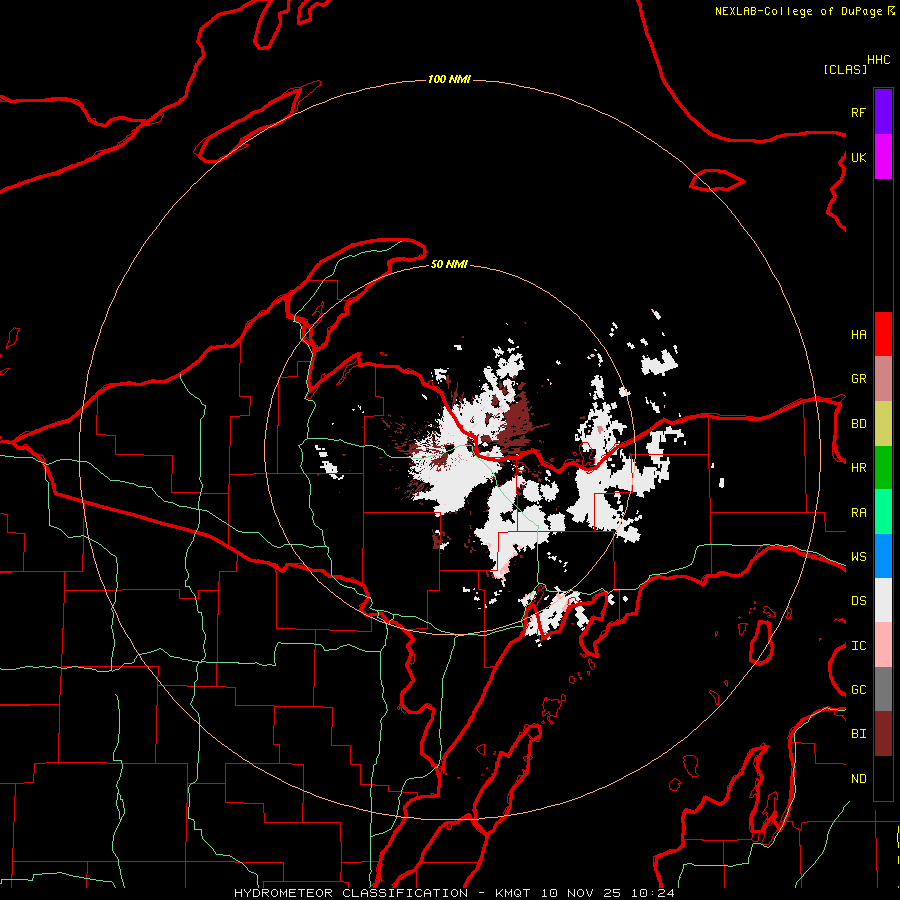Click the GC legend label
Image resolution: width=900 pixels, height=900 pixels.
tap(858, 690)
